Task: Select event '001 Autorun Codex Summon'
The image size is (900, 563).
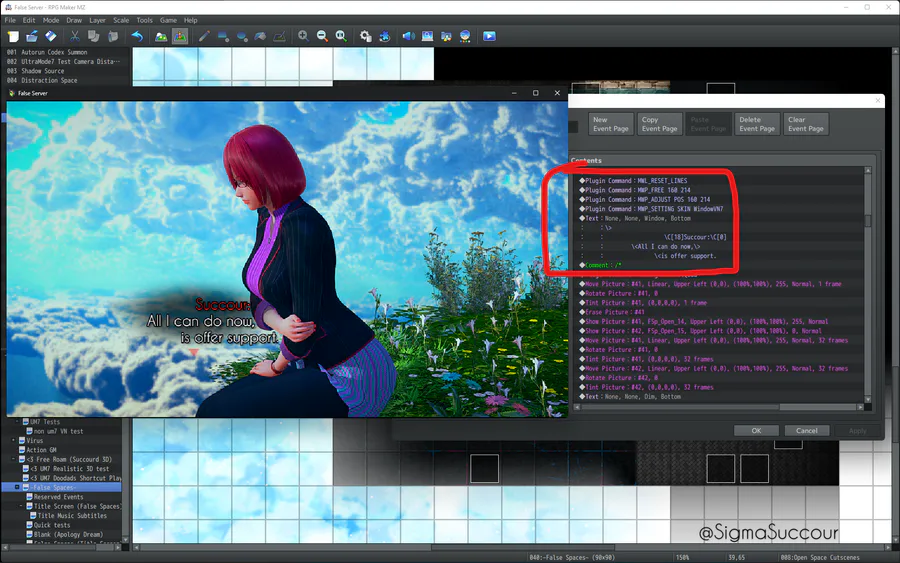Action: (x=47, y=52)
